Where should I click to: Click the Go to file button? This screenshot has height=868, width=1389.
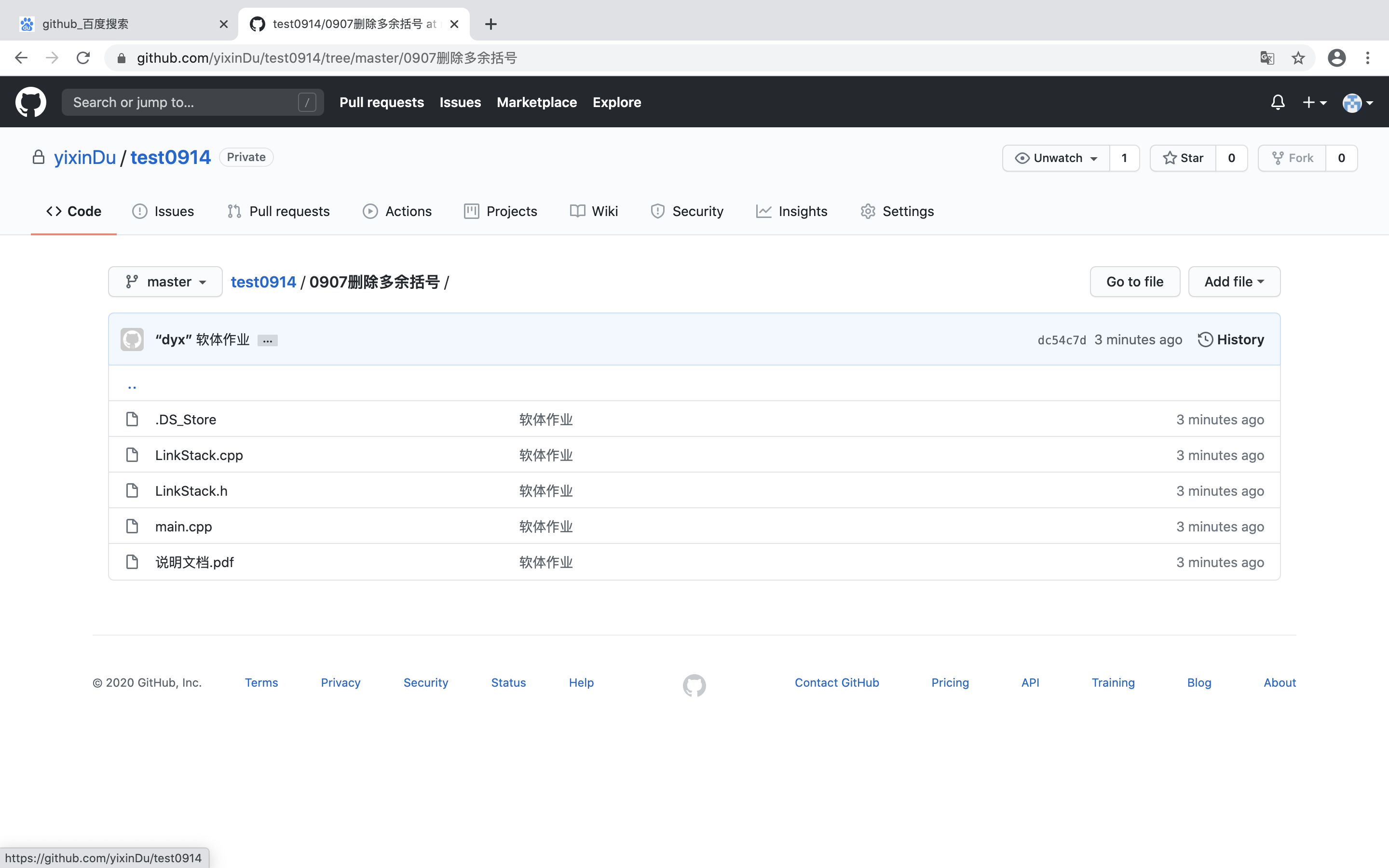1134,281
